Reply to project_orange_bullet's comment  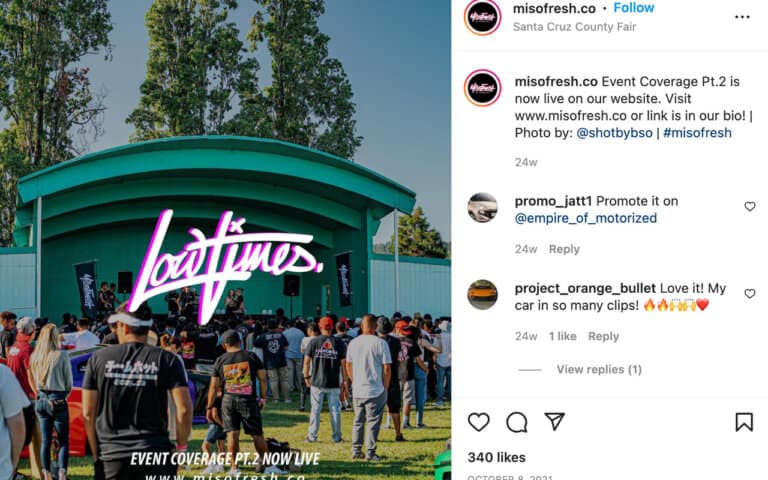[x=603, y=336]
